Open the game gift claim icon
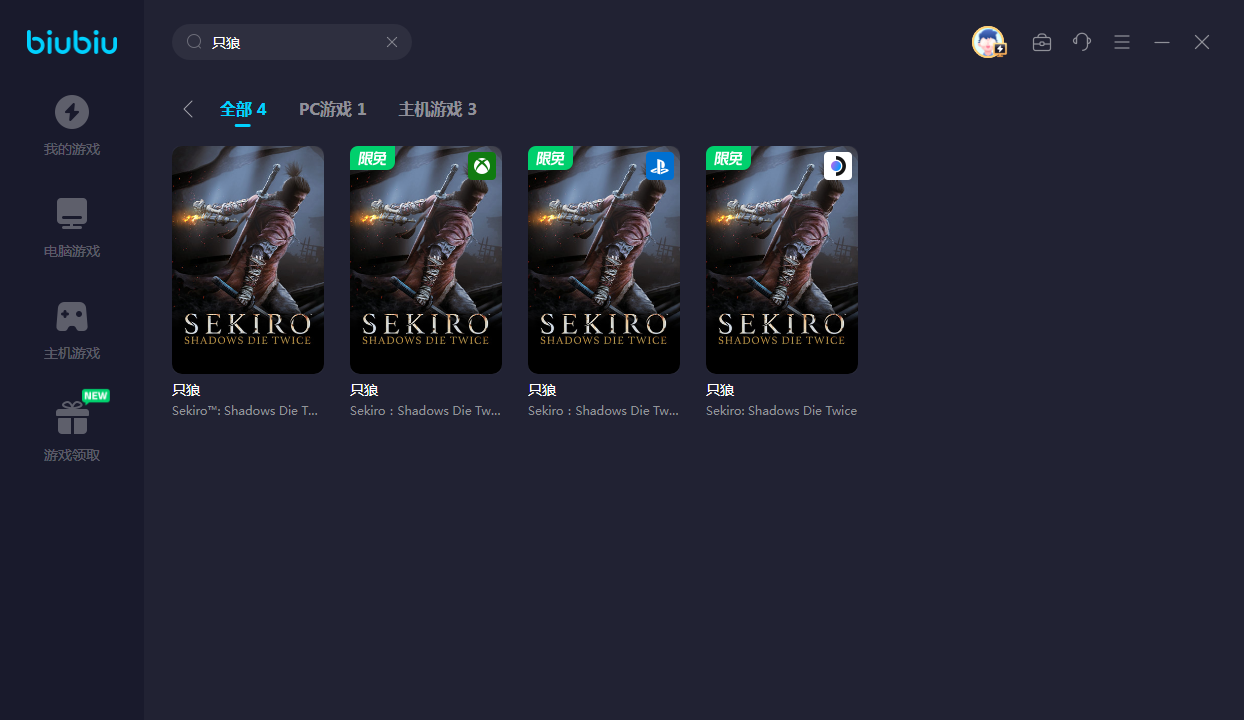The width and height of the screenshot is (1244, 720). (71, 418)
